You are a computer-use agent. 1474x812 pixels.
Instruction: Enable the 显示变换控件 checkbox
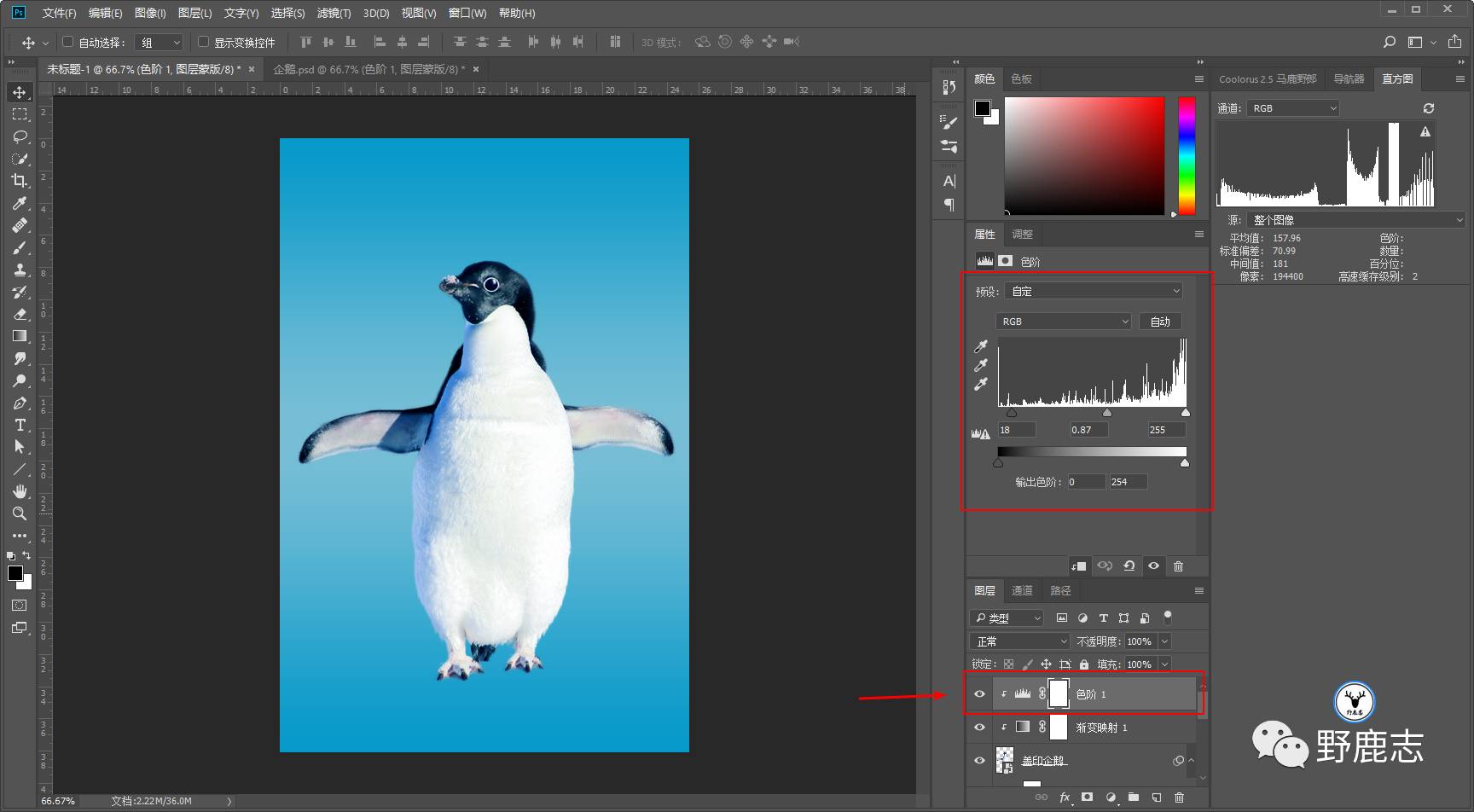(203, 42)
